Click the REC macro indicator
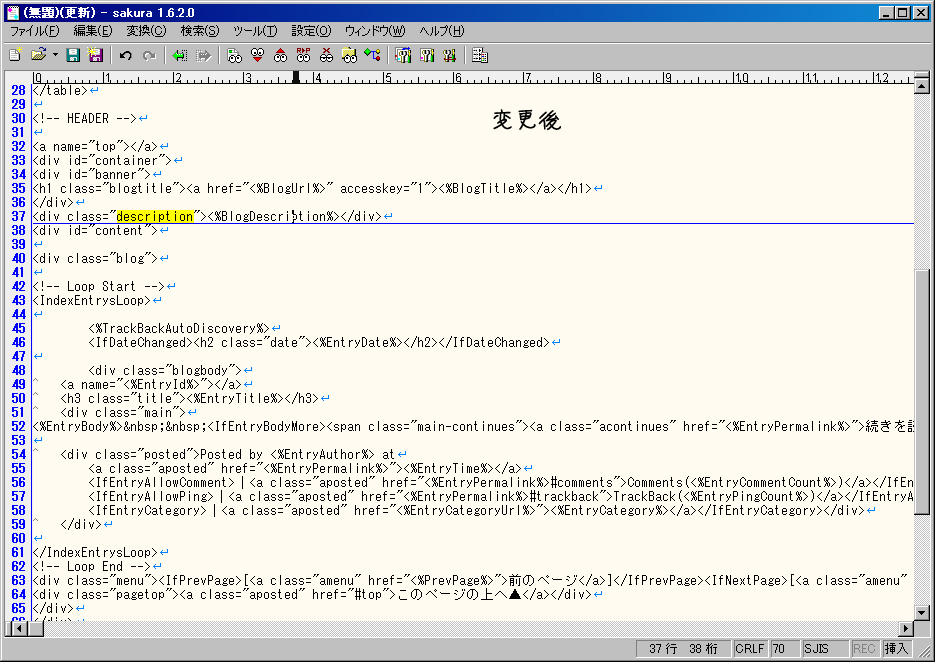Image resolution: width=935 pixels, height=662 pixels. point(864,649)
